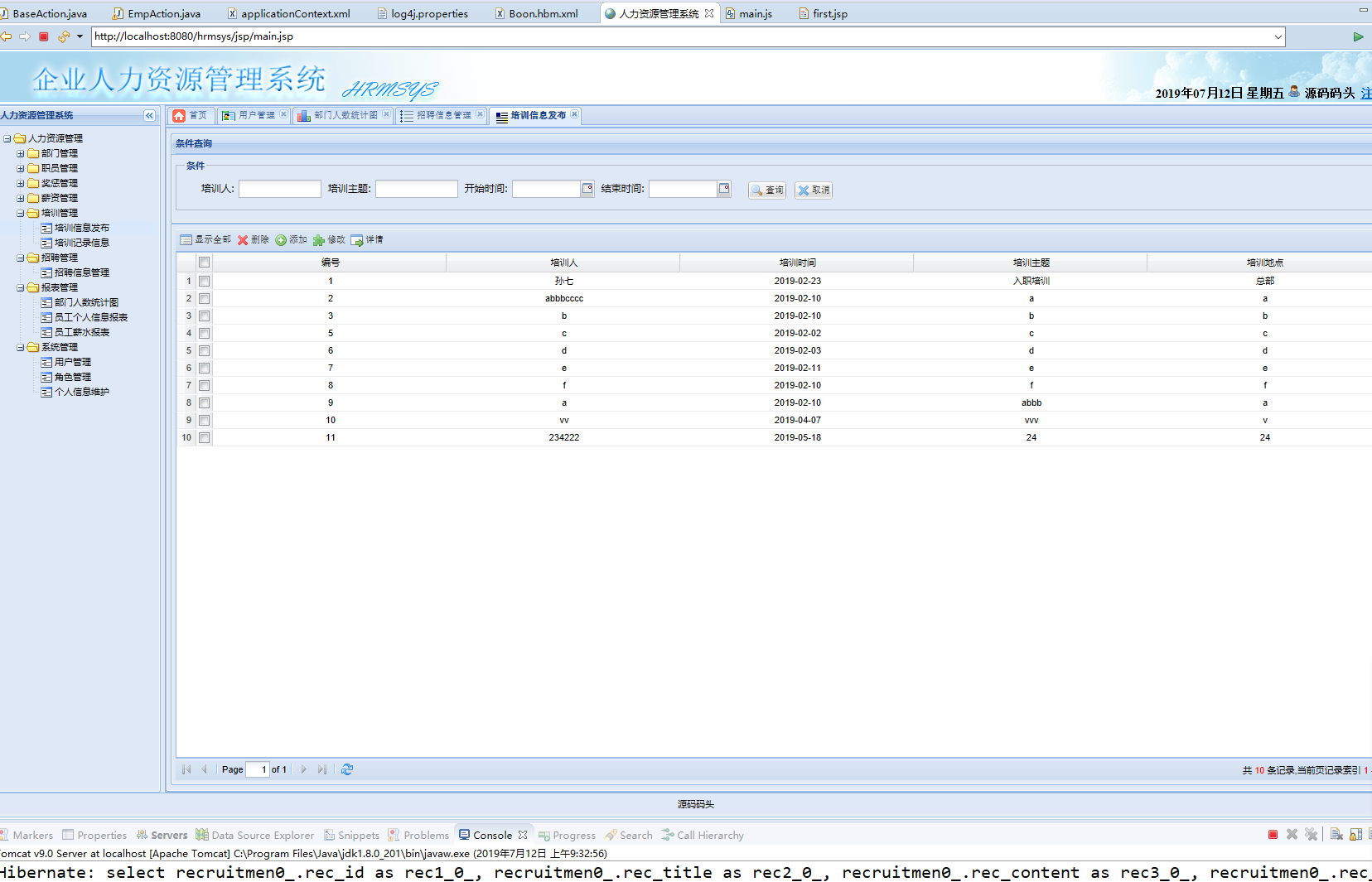Click the refresh icon in pagination bar
1372x882 pixels.
(347, 769)
